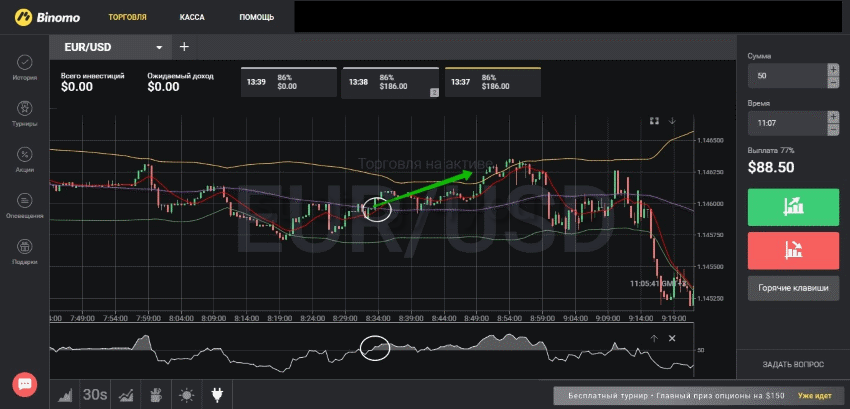Toggle chart fullscreen mode icon

654,121
